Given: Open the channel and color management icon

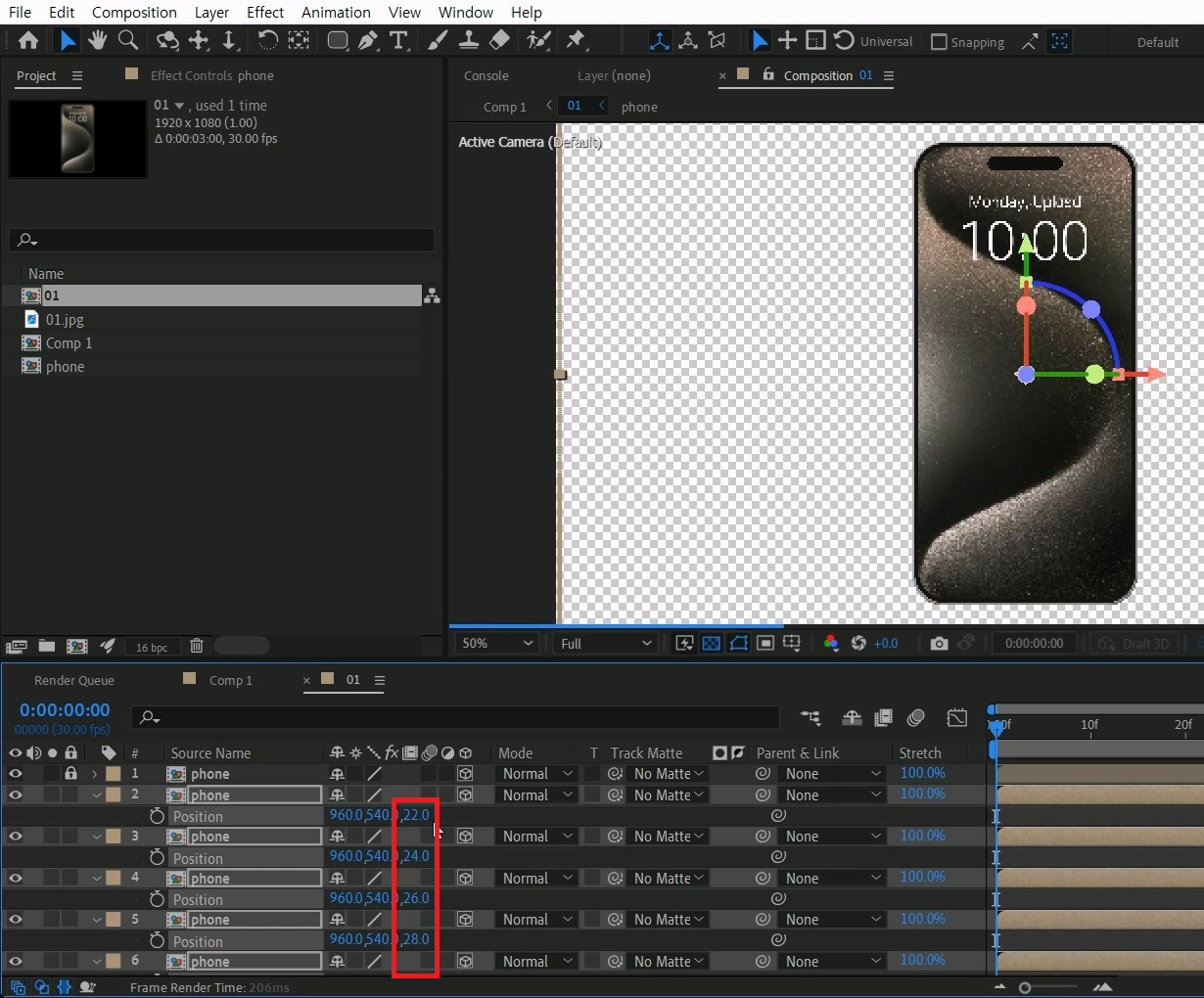Looking at the screenshot, I should 830,643.
